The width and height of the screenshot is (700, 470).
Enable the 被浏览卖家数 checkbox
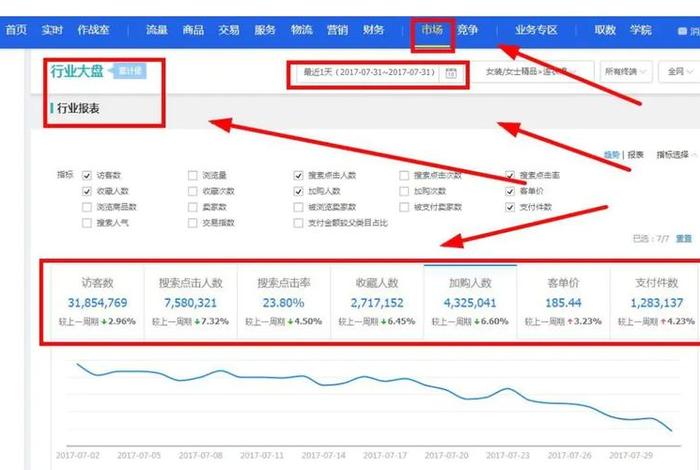click(x=298, y=207)
